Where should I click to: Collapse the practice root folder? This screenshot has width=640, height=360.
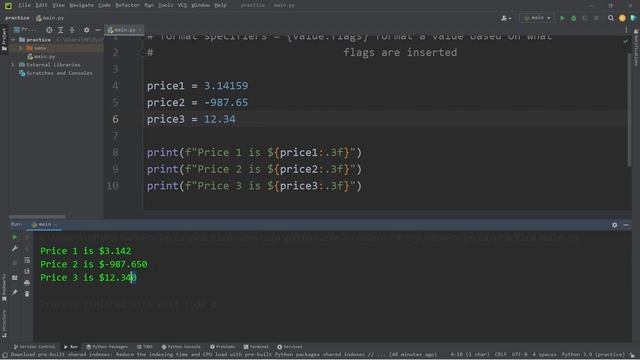coord(13,40)
